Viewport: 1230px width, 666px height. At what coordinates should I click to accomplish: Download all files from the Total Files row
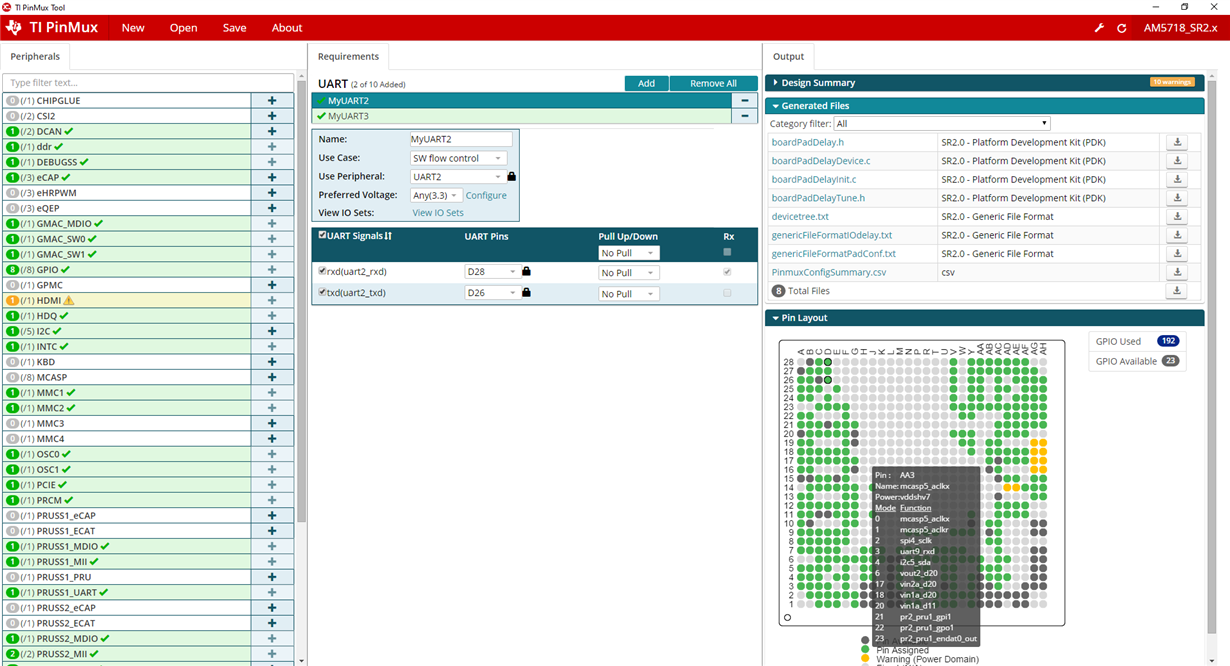click(1178, 291)
